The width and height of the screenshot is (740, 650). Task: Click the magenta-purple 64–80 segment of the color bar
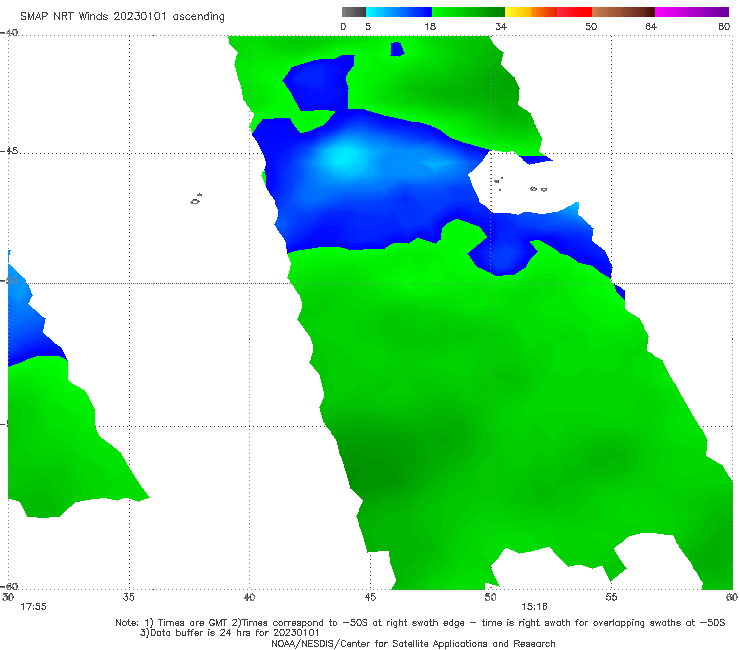[x=692, y=12]
